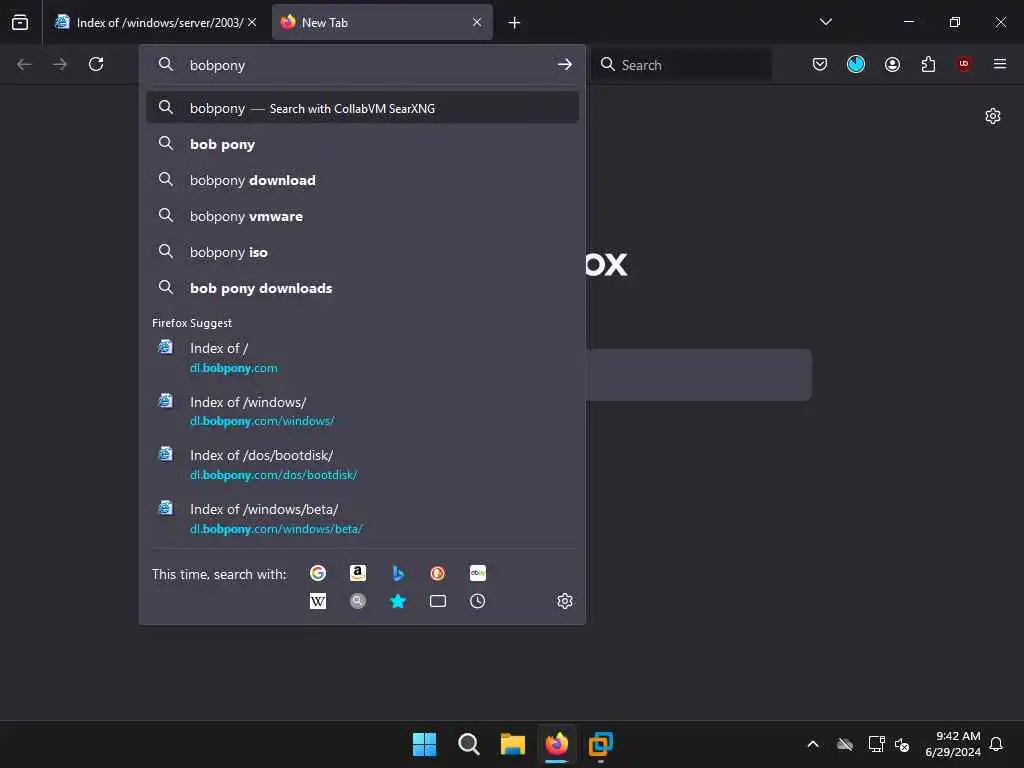Open the Extensions puzzle icon
The image size is (1024, 768).
[x=928, y=64]
